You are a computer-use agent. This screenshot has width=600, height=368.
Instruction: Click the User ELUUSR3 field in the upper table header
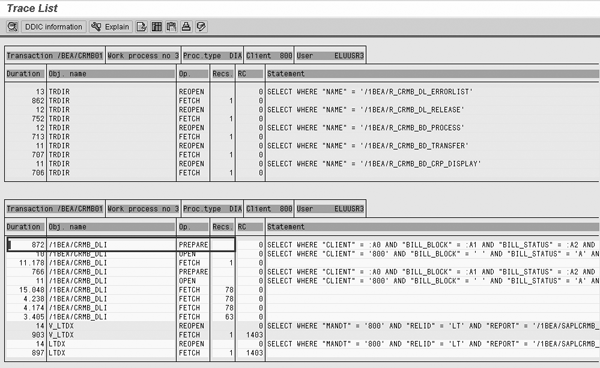(330, 56)
